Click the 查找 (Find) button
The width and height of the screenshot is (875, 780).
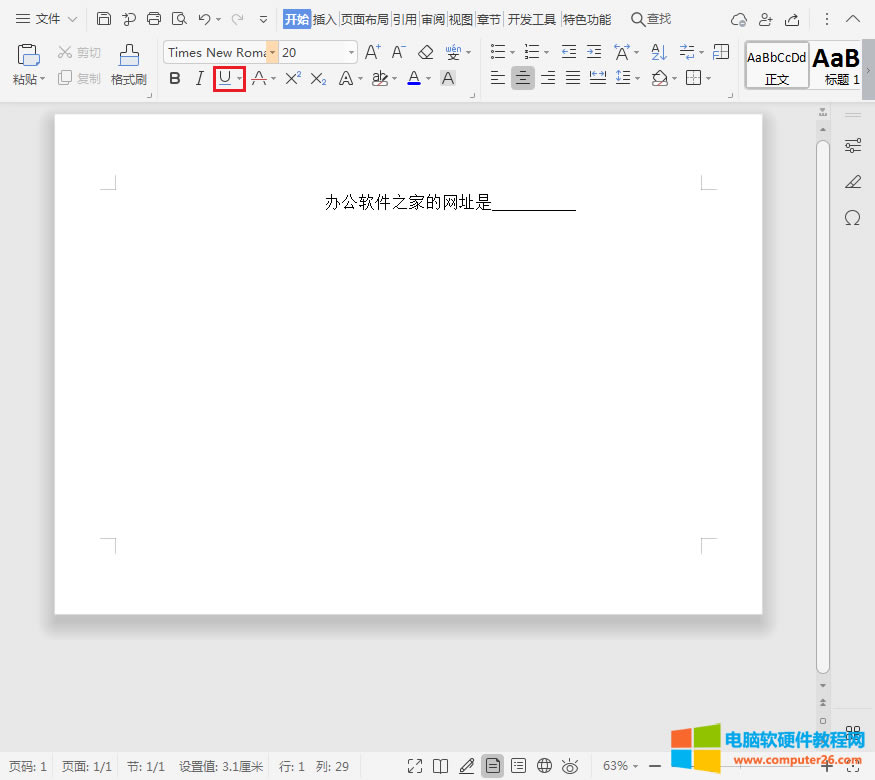tap(652, 18)
